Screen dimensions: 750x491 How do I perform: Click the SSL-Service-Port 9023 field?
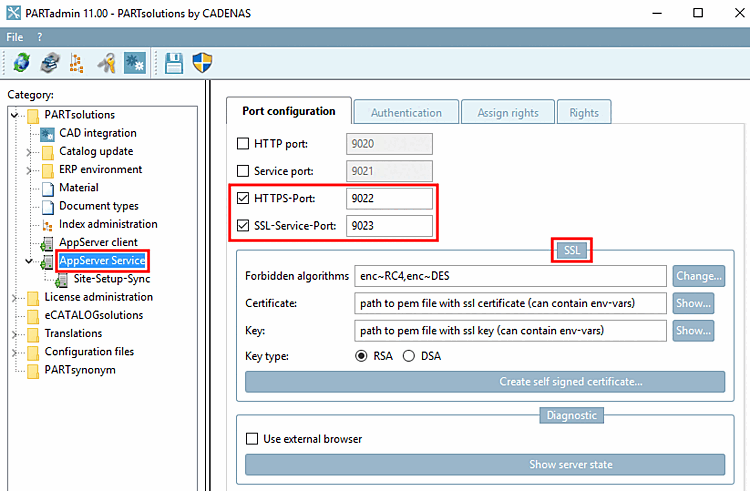click(389, 225)
